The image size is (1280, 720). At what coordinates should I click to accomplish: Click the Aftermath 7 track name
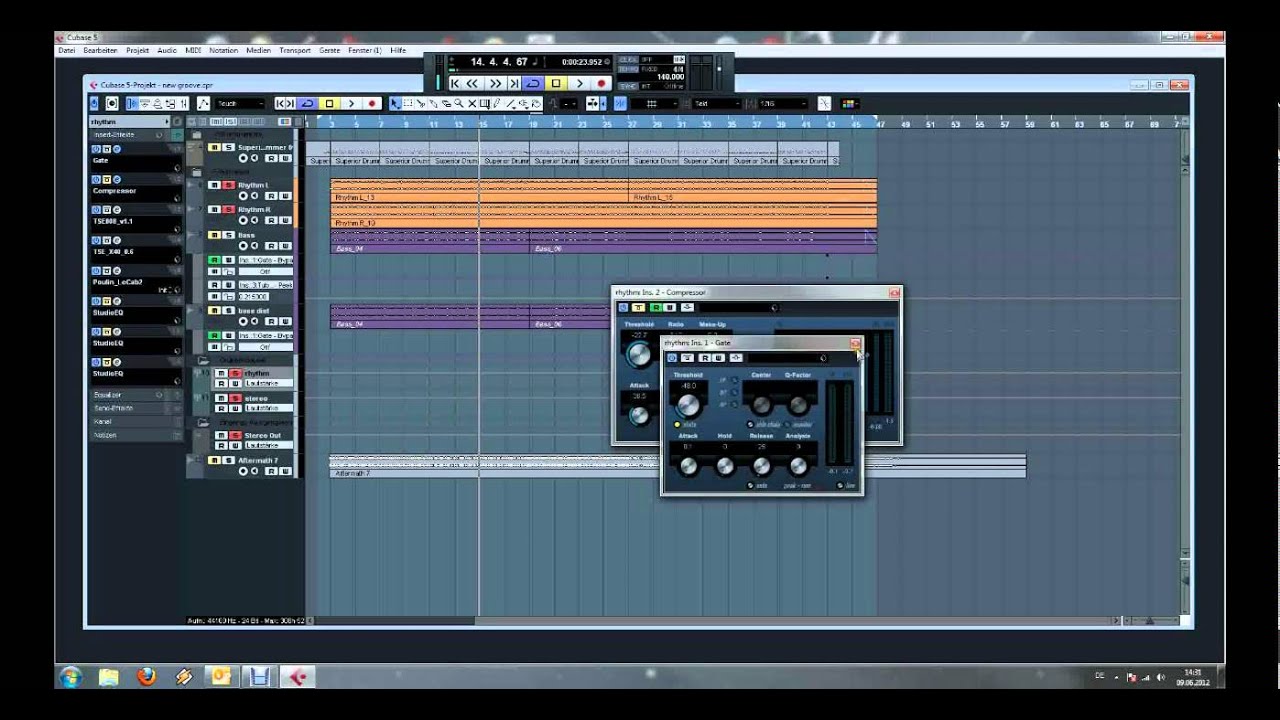pos(258,460)
